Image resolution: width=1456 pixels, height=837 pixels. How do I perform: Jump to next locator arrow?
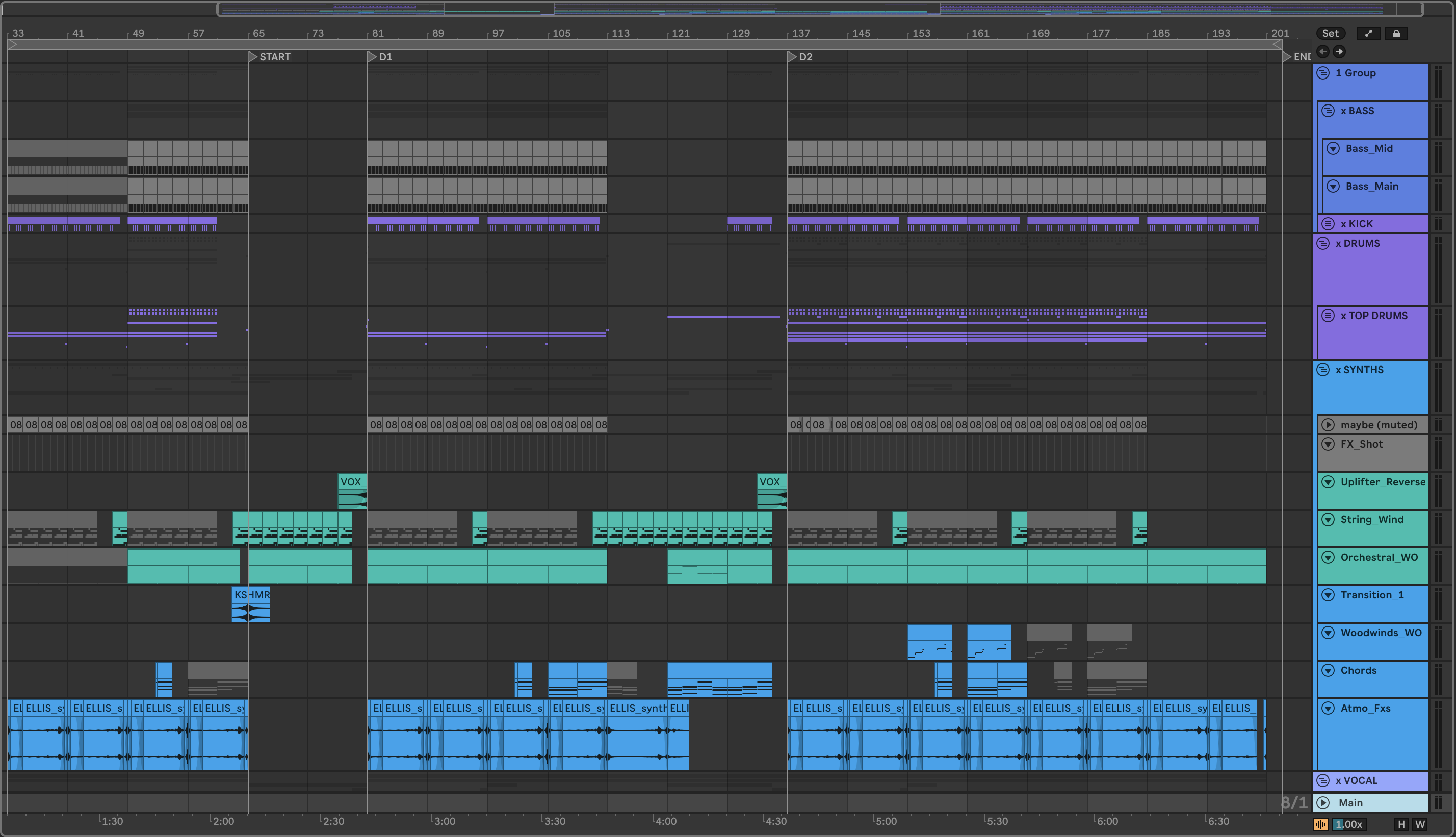pyautogui.click(x=1339, y=51)
